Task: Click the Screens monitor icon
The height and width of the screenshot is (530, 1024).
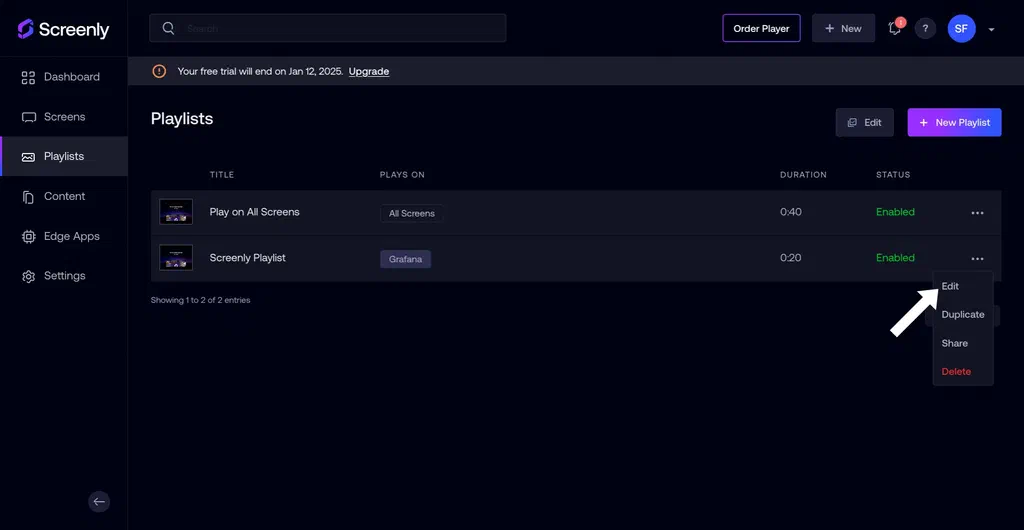Action: pos(28,117)
